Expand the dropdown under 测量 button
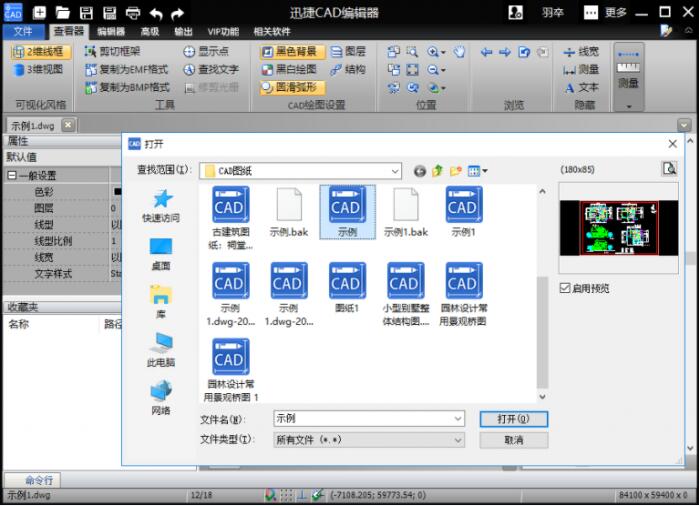 [x=629, y=107]
